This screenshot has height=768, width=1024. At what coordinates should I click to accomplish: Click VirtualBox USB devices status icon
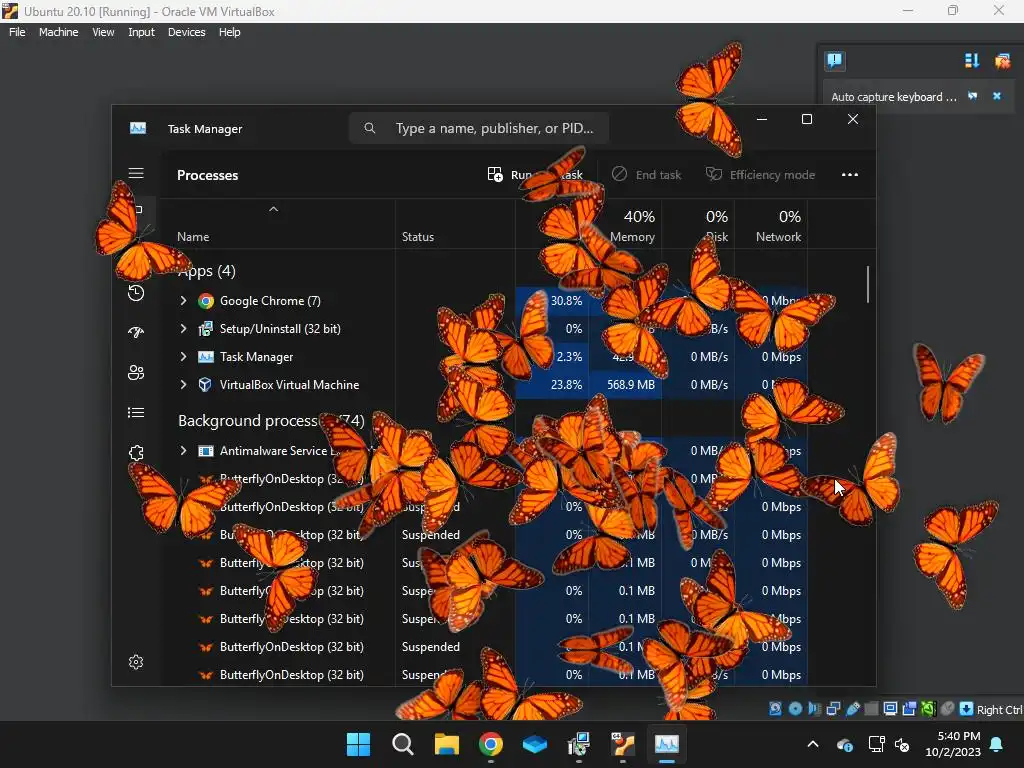pos(852,709)
